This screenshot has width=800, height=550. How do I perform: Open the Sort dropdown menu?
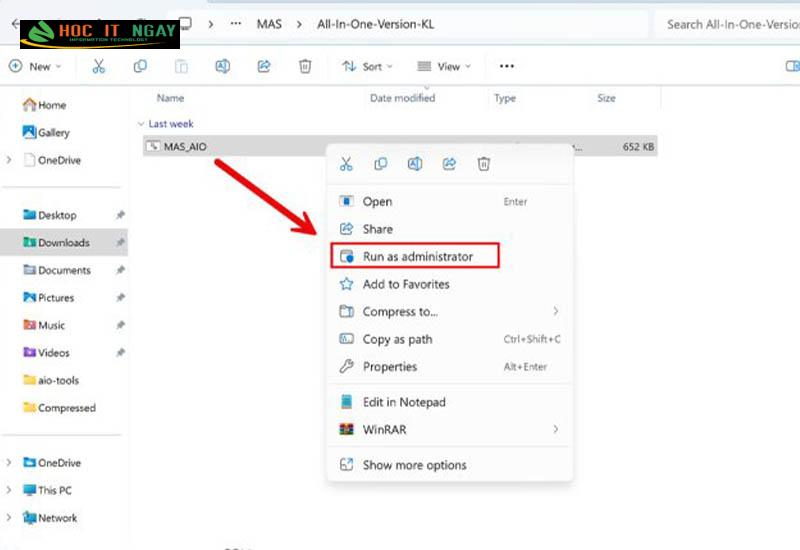click(367, 66)
